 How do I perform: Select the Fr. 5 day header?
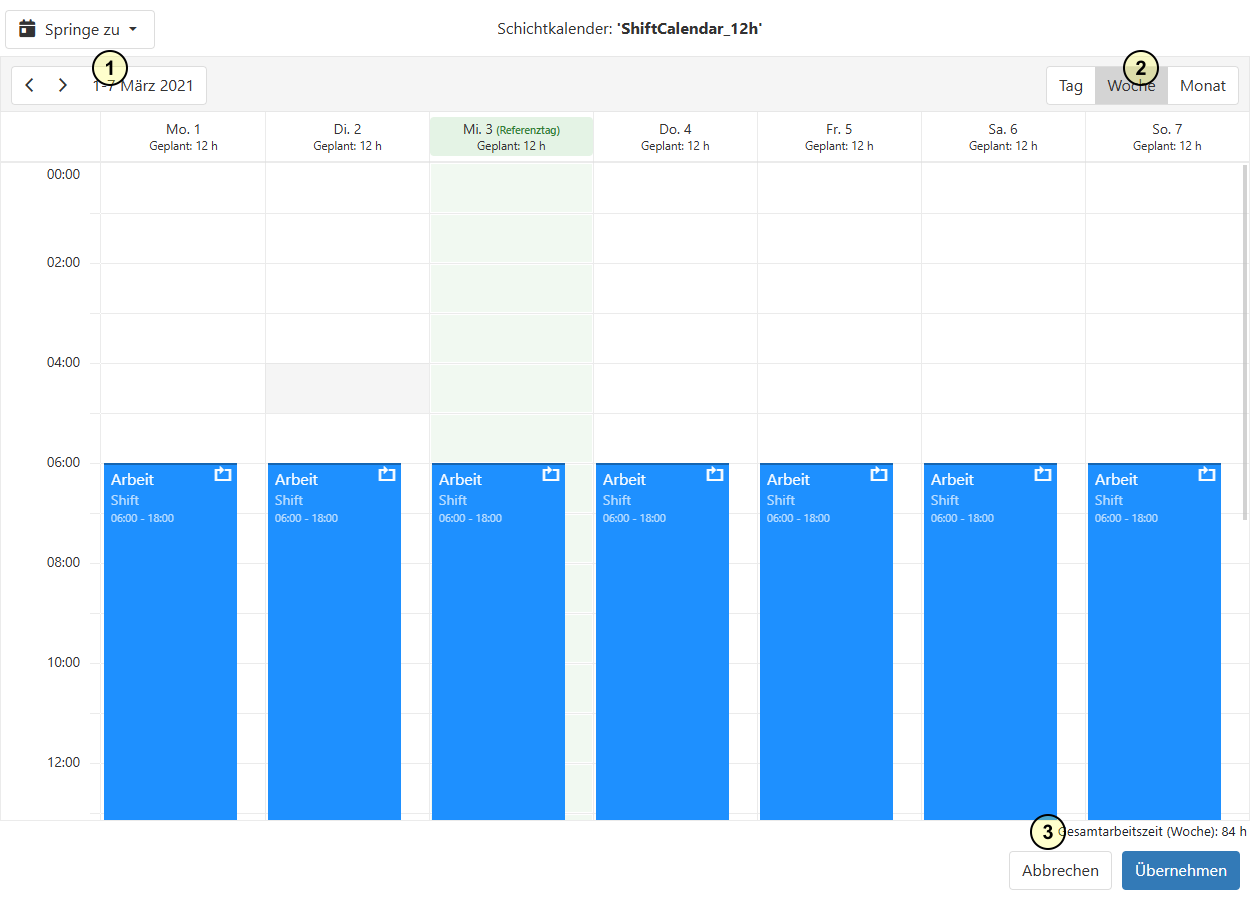(839, 137)
